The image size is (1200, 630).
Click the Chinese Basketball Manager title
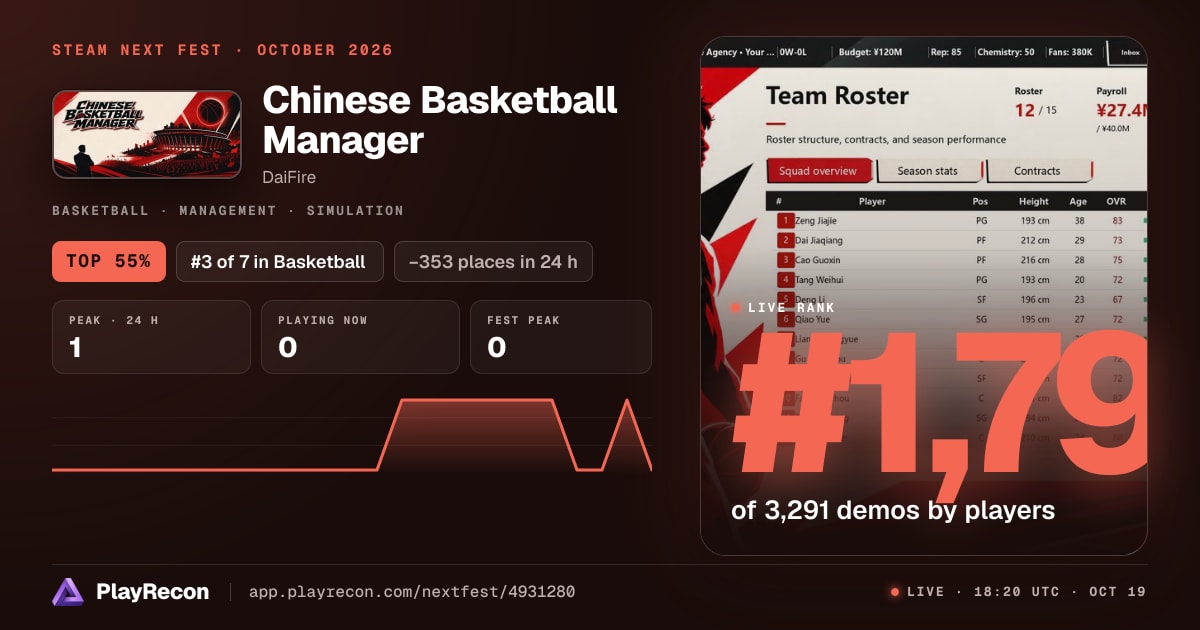click(440, 119)
